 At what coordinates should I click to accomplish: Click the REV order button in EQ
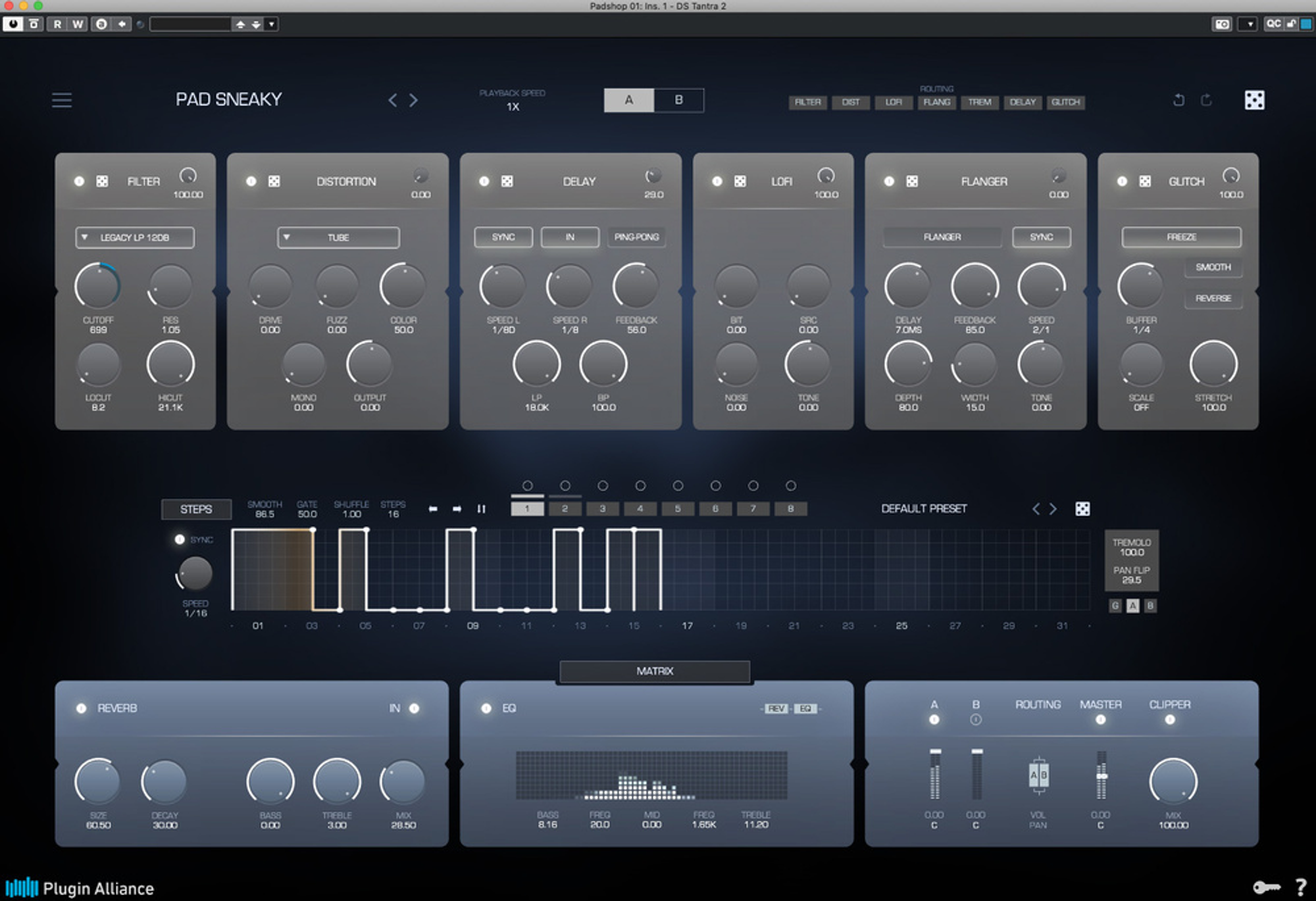click(776, 708)
